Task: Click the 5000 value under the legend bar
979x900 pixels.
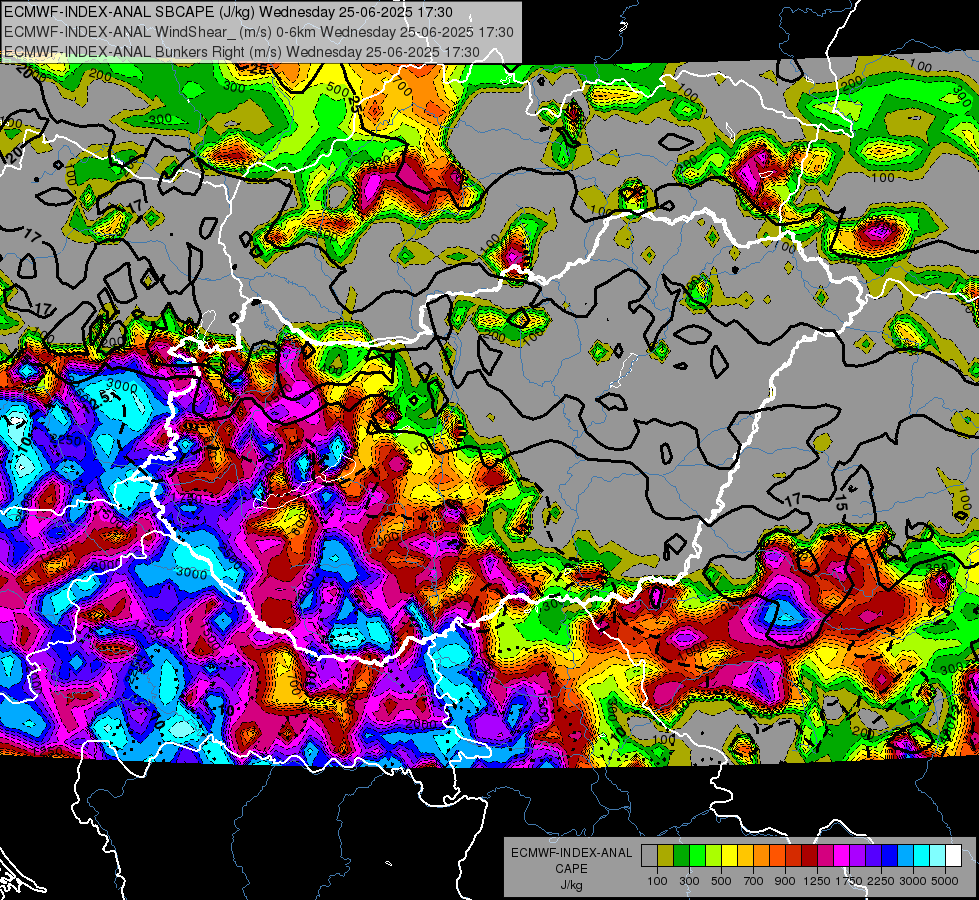Action: click(945, 881)
